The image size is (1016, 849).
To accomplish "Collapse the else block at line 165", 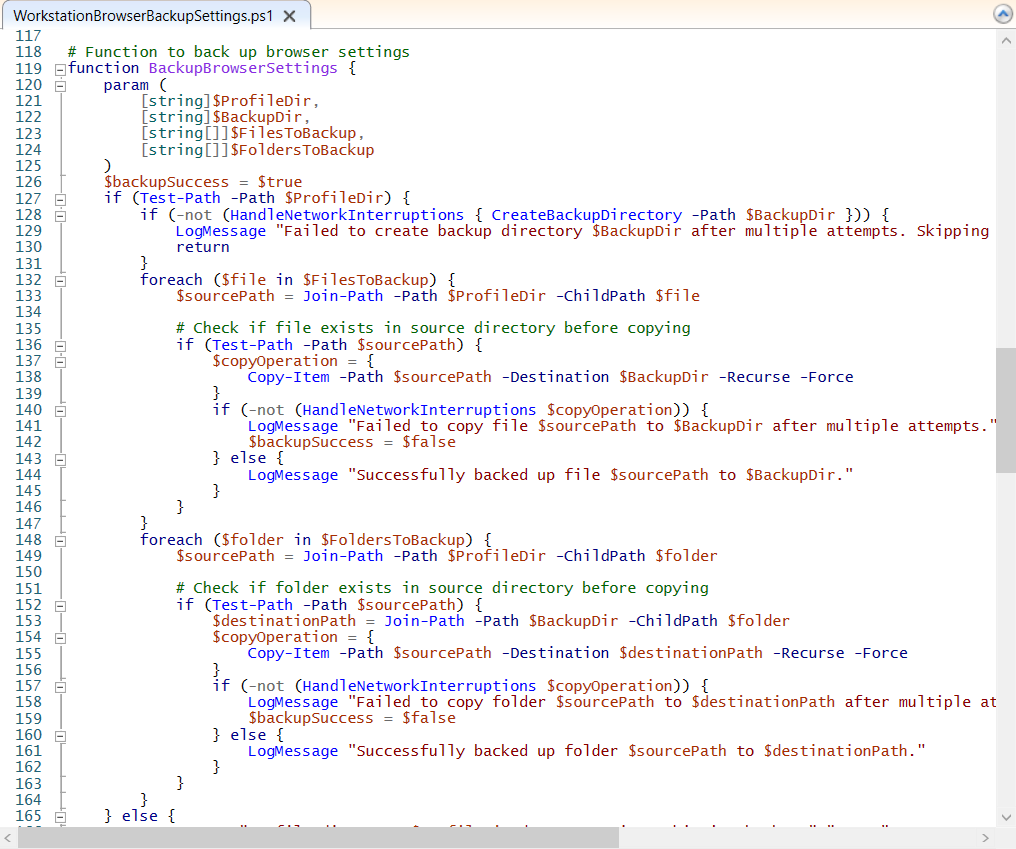I will [x=60, y=817].
